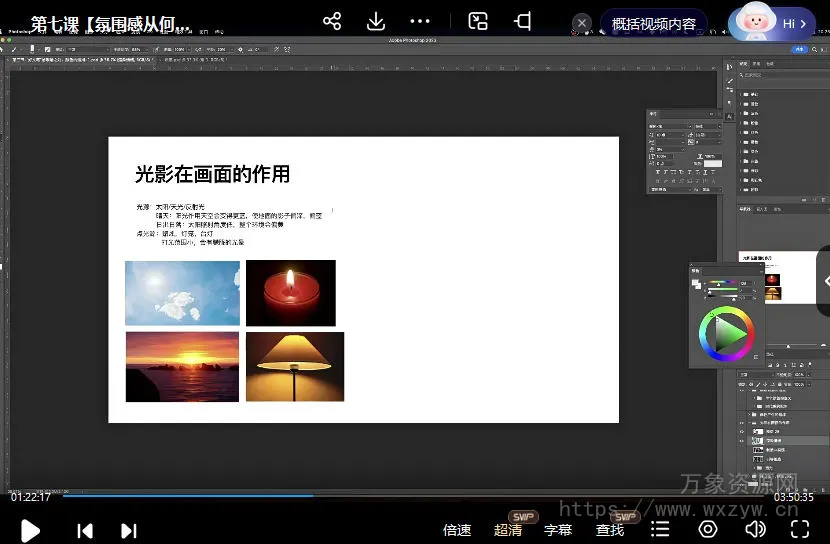The width and height of the screenshot is (830, 544).
Task: Click the 概括视频内容 summarize button
Action: 654,24
